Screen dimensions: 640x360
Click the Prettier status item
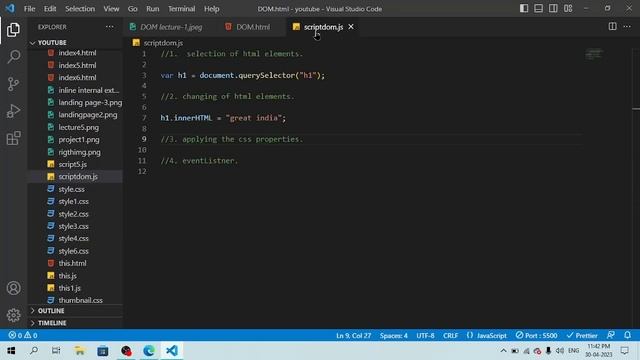(x=582, y=336)
